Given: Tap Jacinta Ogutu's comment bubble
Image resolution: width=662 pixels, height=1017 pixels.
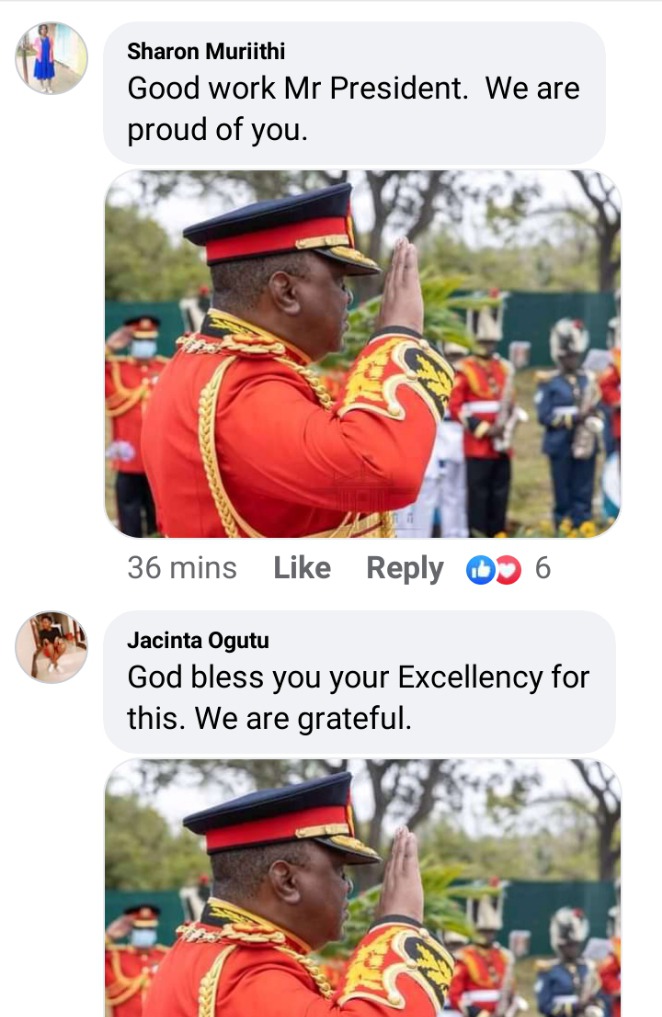Looking at the screenshot, I should click(359, 682).
